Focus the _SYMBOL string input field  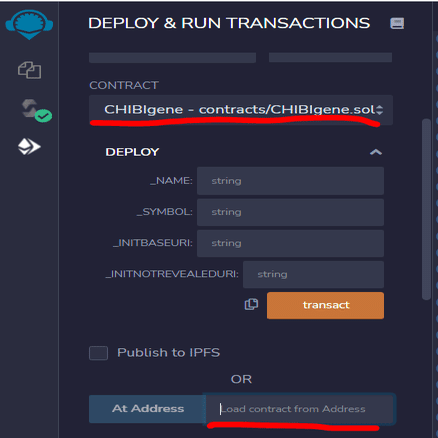290,212
